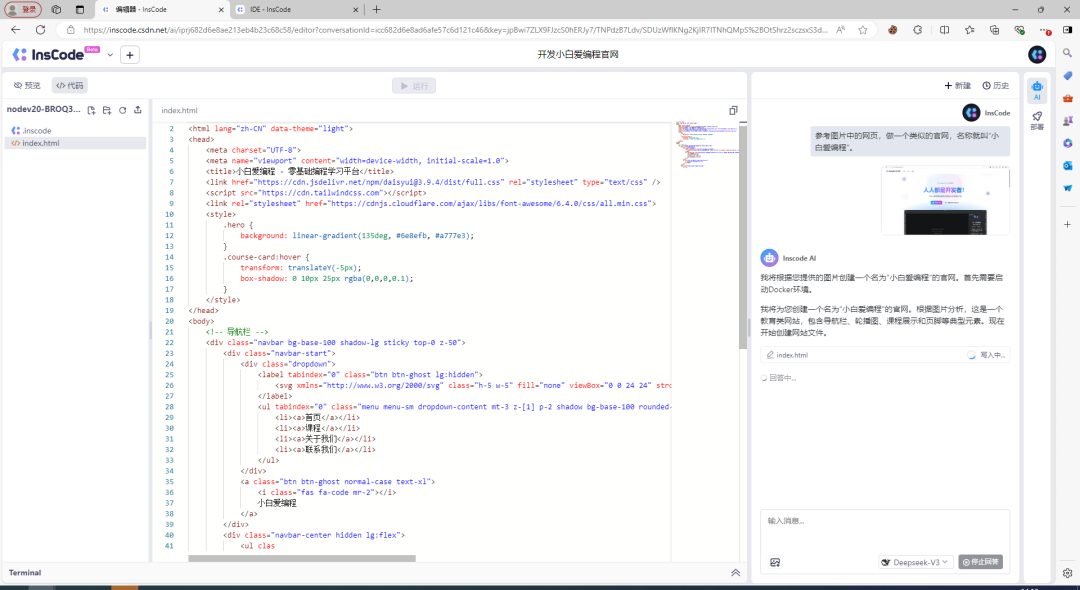Open the Deepseek-V3 model dropdown

pyautogui.click(x=915, y=562)
